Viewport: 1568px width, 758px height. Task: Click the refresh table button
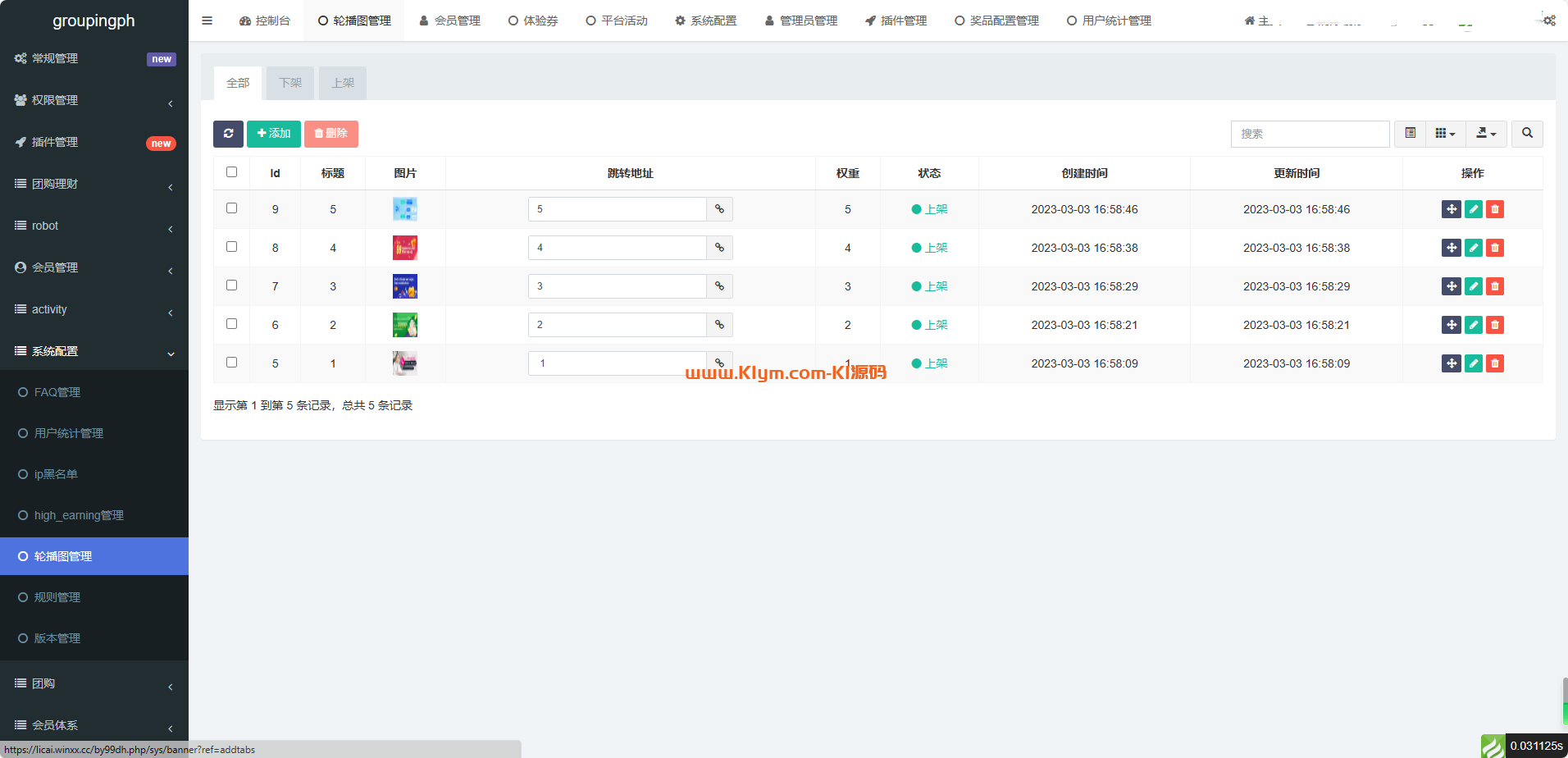[228, 134]
